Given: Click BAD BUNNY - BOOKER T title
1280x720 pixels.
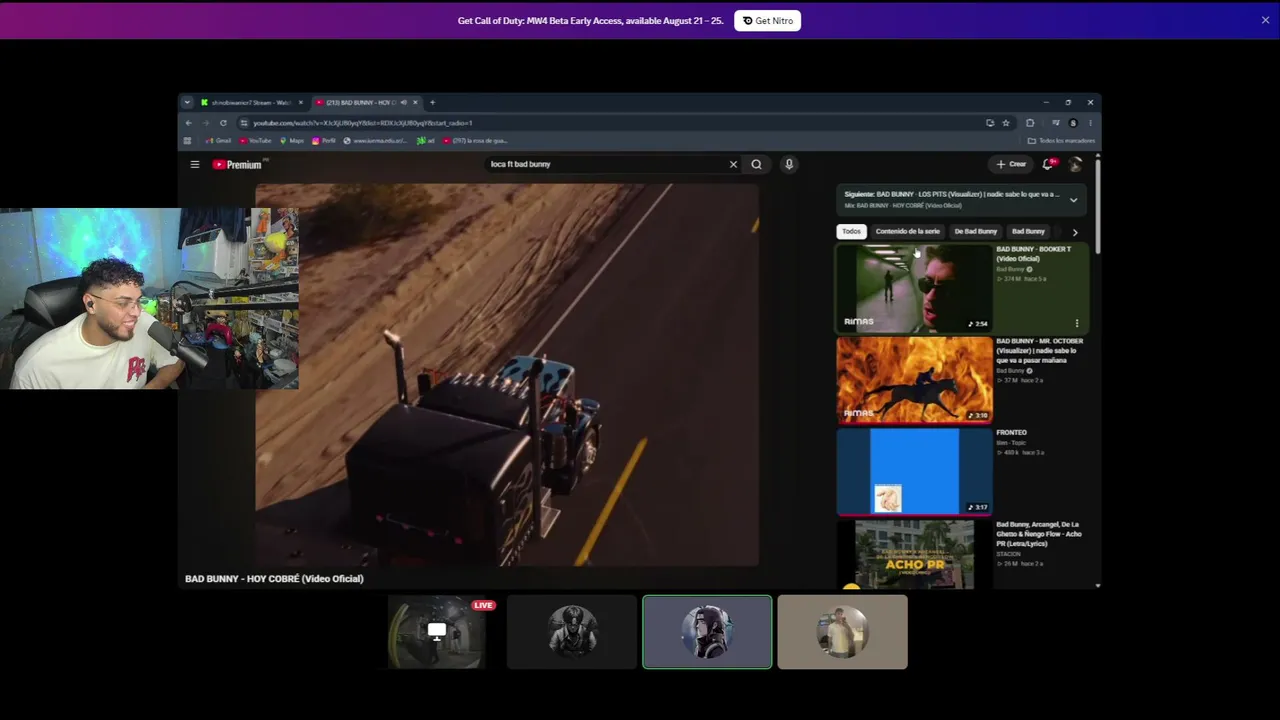Looking at the screenshot, I should coord(1033,254).
